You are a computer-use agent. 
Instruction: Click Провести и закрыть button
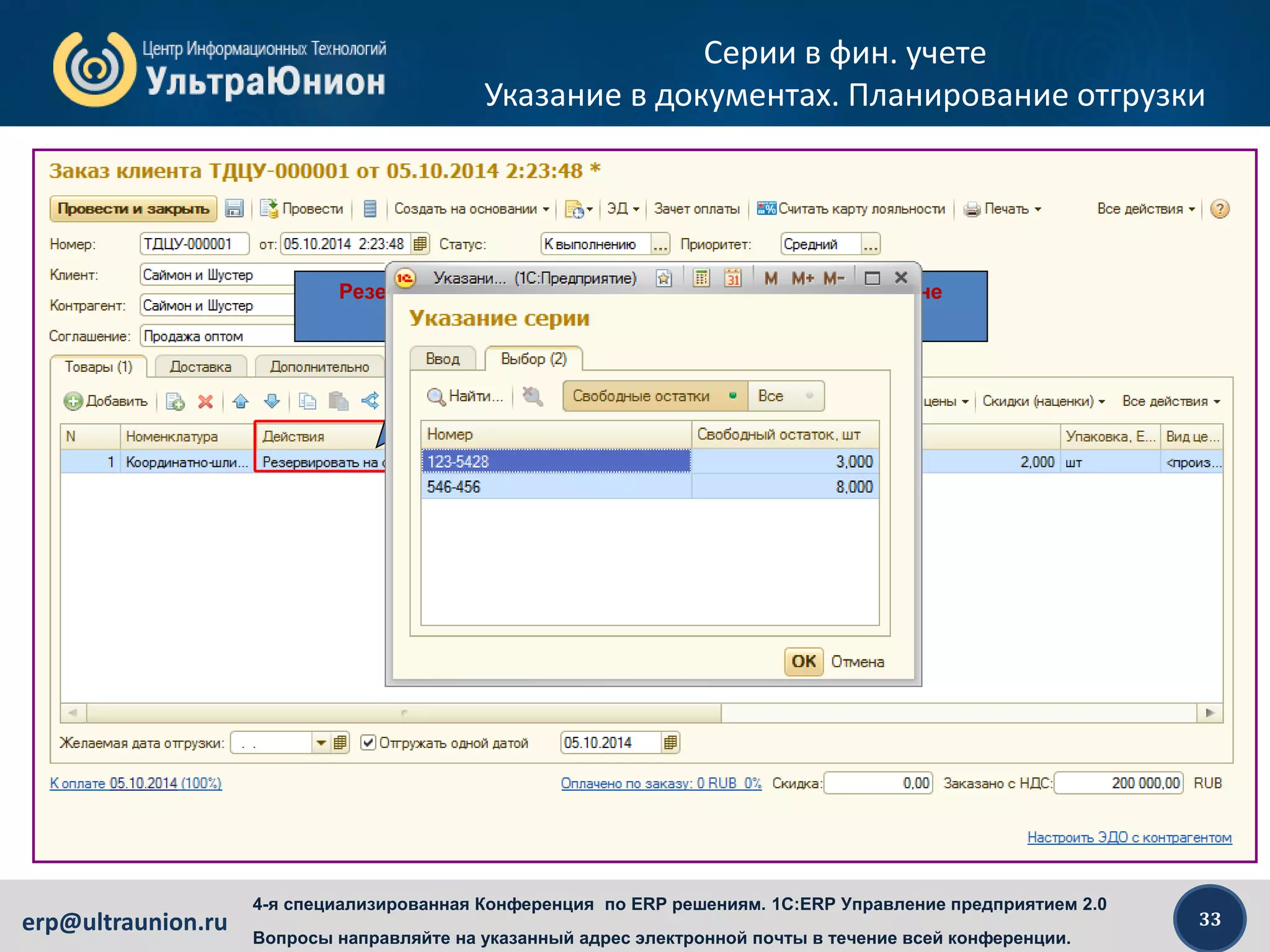tap(133, 209)
